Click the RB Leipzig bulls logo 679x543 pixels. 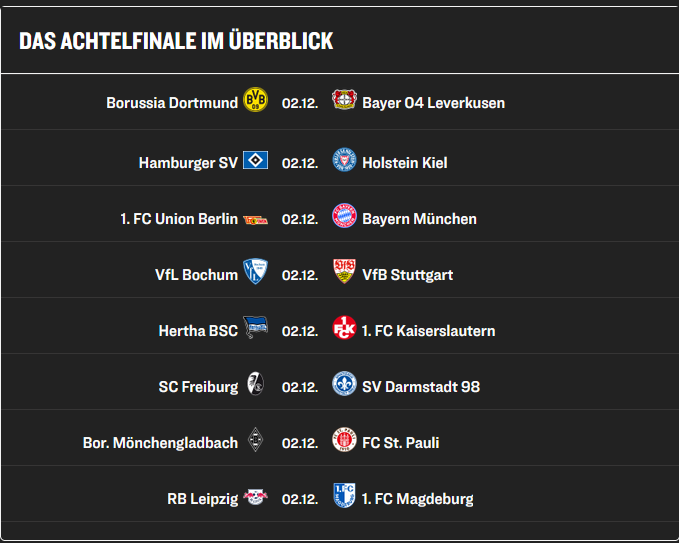click(x=255, y=497)
